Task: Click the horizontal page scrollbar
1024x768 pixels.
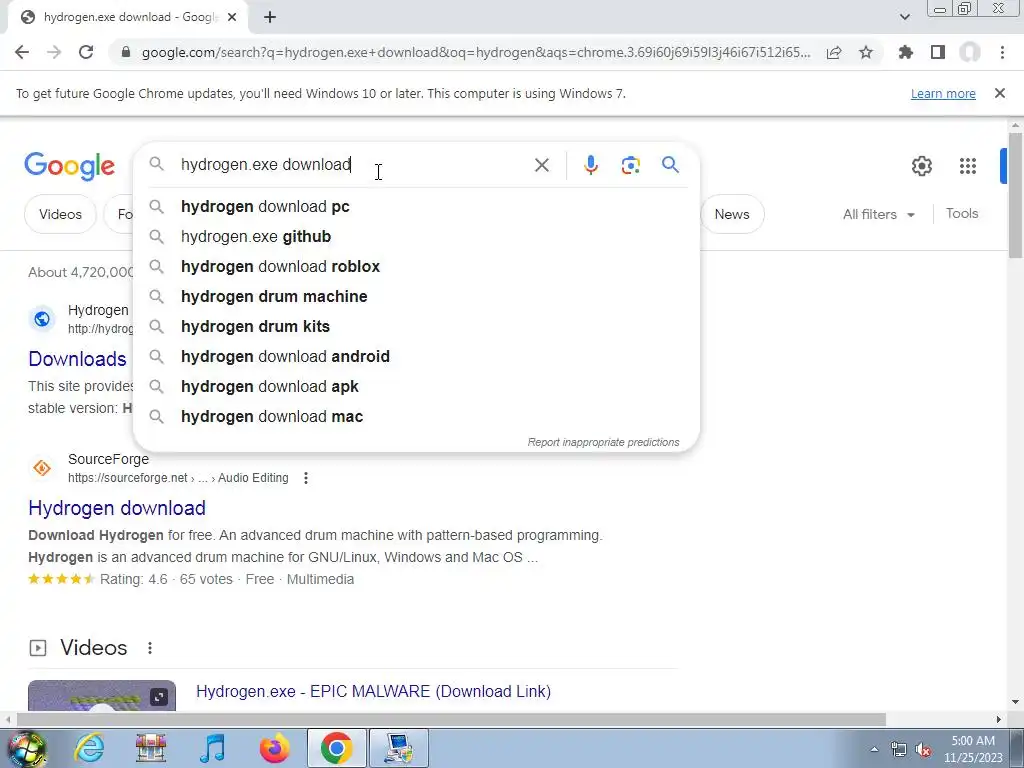Action: pyautogui.click(x=451, y=719)
